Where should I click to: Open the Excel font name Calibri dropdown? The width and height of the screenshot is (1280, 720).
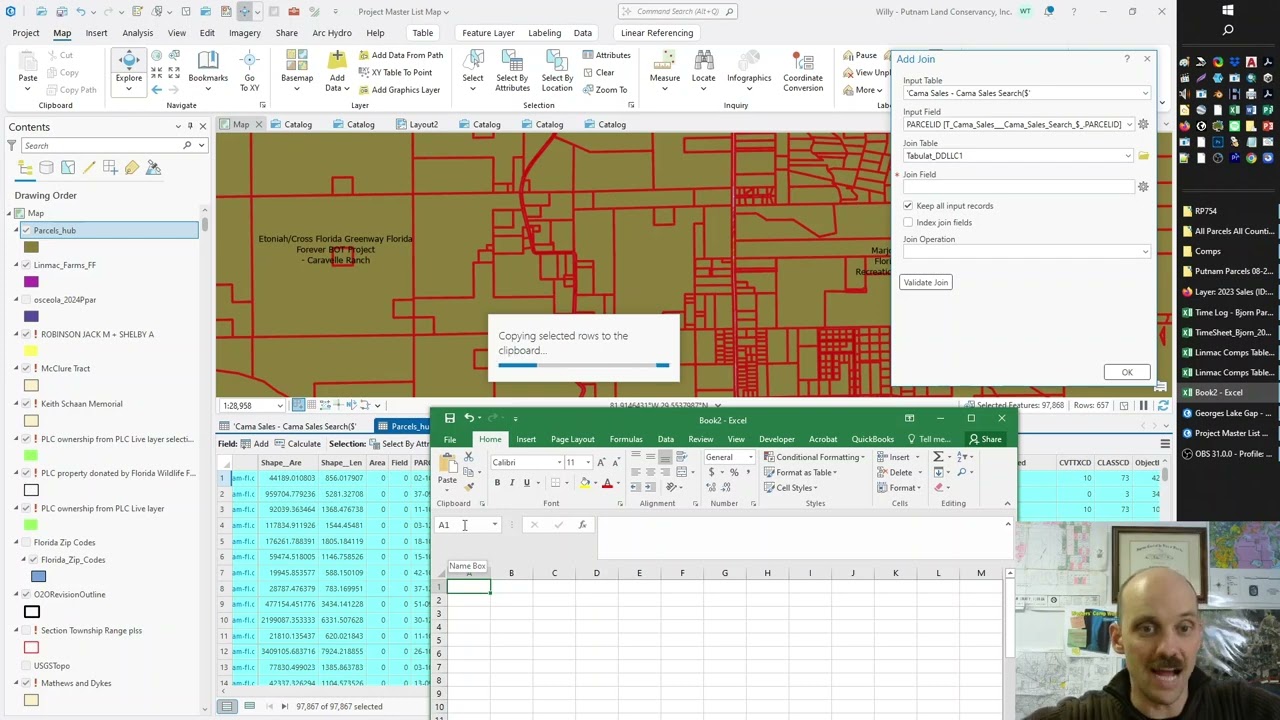[559, 463]
